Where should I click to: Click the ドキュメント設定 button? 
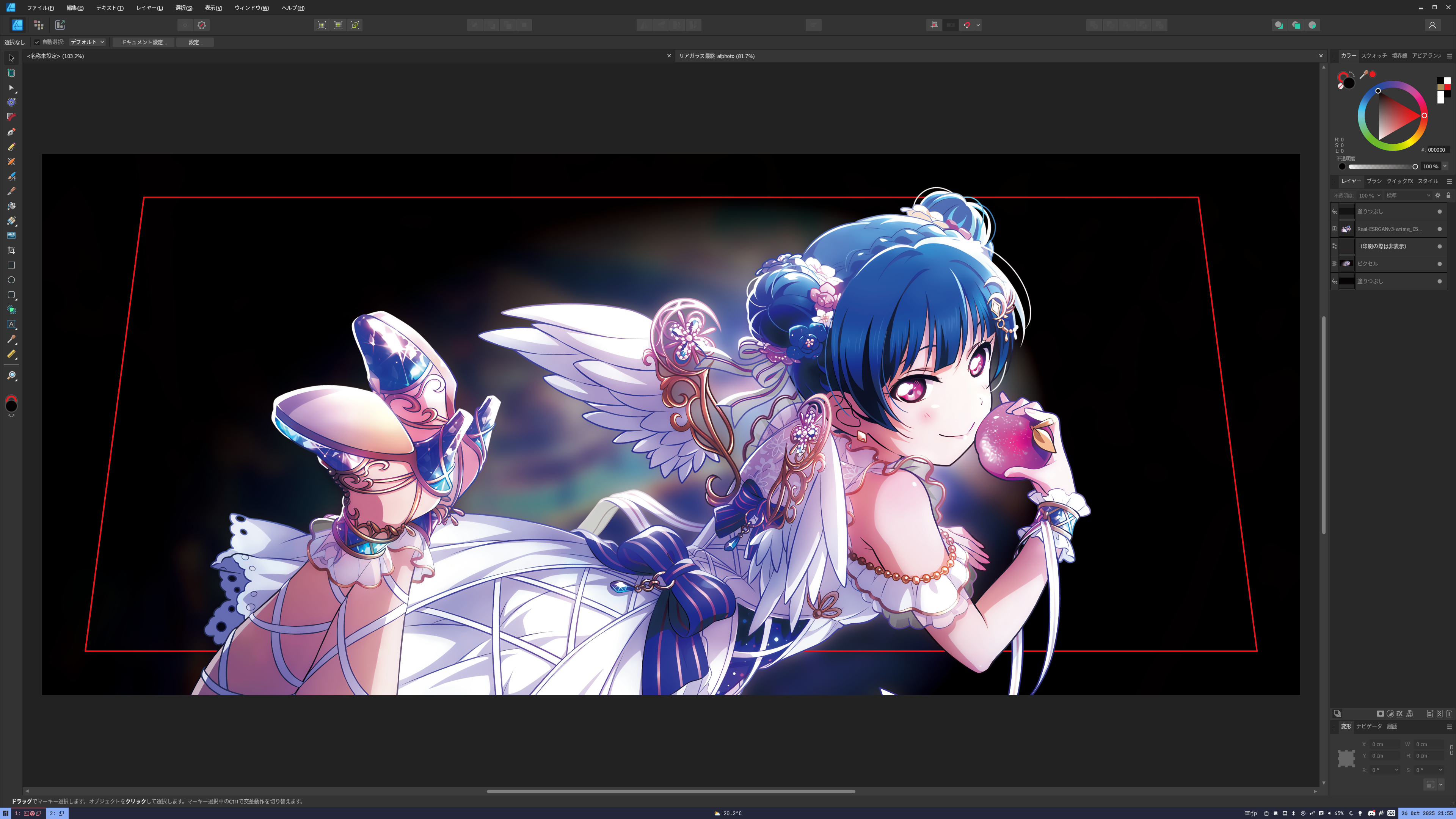coord(144,42)
